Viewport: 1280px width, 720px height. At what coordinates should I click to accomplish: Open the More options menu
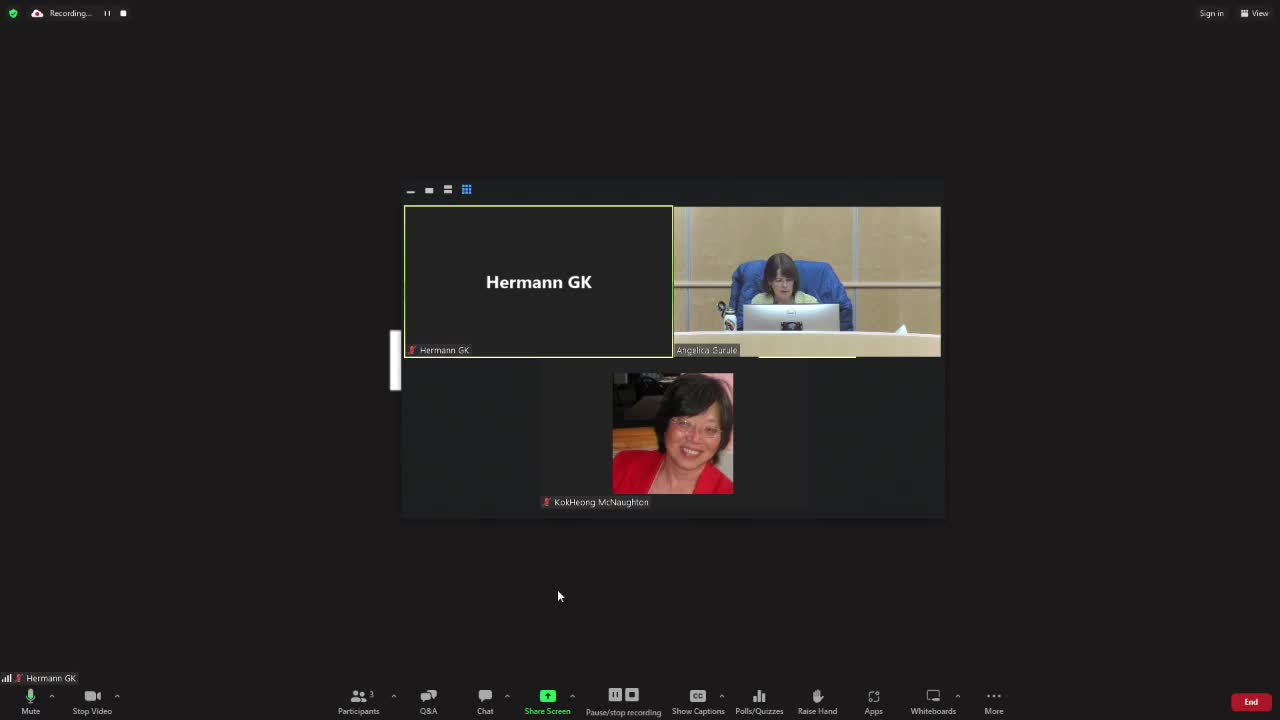click(993, 701)
